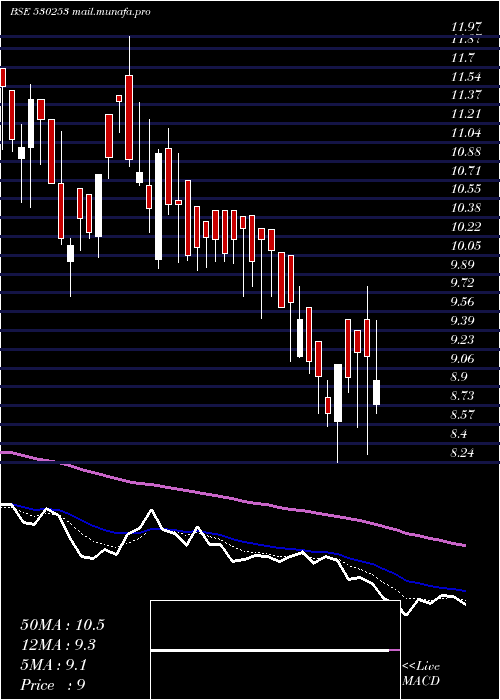
Task: Select the 8.4 price axis label
Action: pyautogui.click(x=460, y=433)
